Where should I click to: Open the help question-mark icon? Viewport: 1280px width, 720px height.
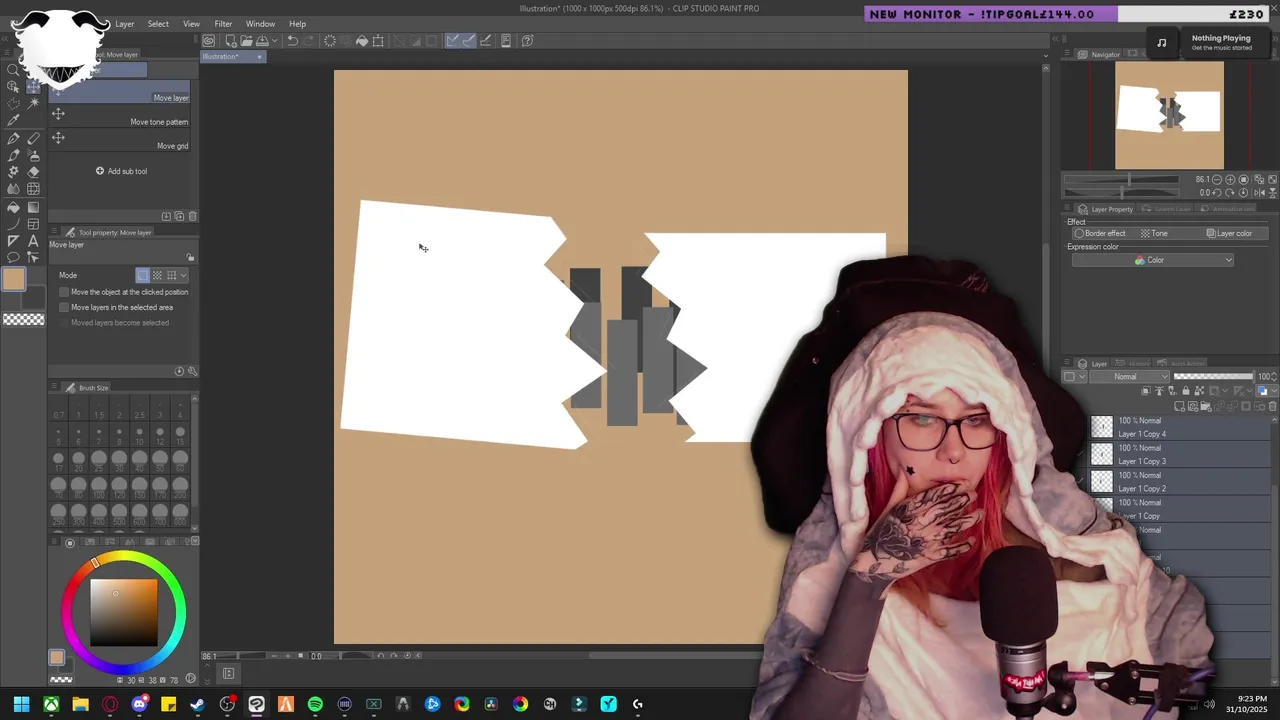coord(528,41)
